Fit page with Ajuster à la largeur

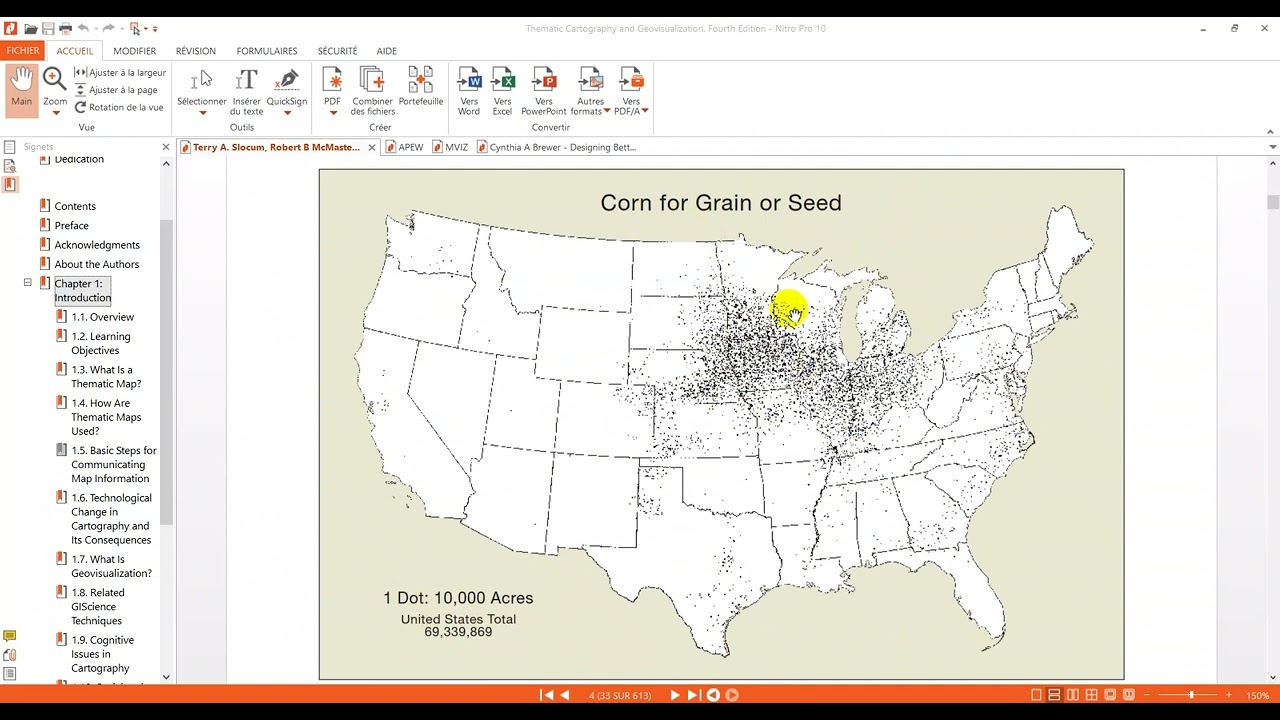coord(120,73)
